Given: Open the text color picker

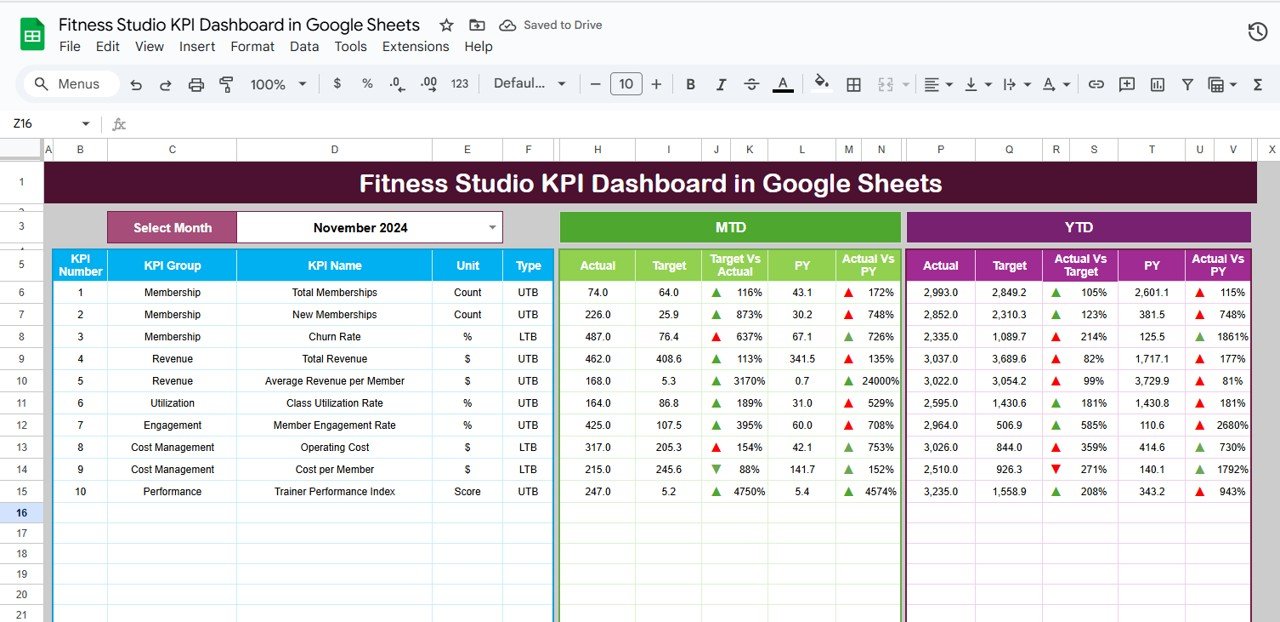Looking at the screenshot, I should click(783, 84).
